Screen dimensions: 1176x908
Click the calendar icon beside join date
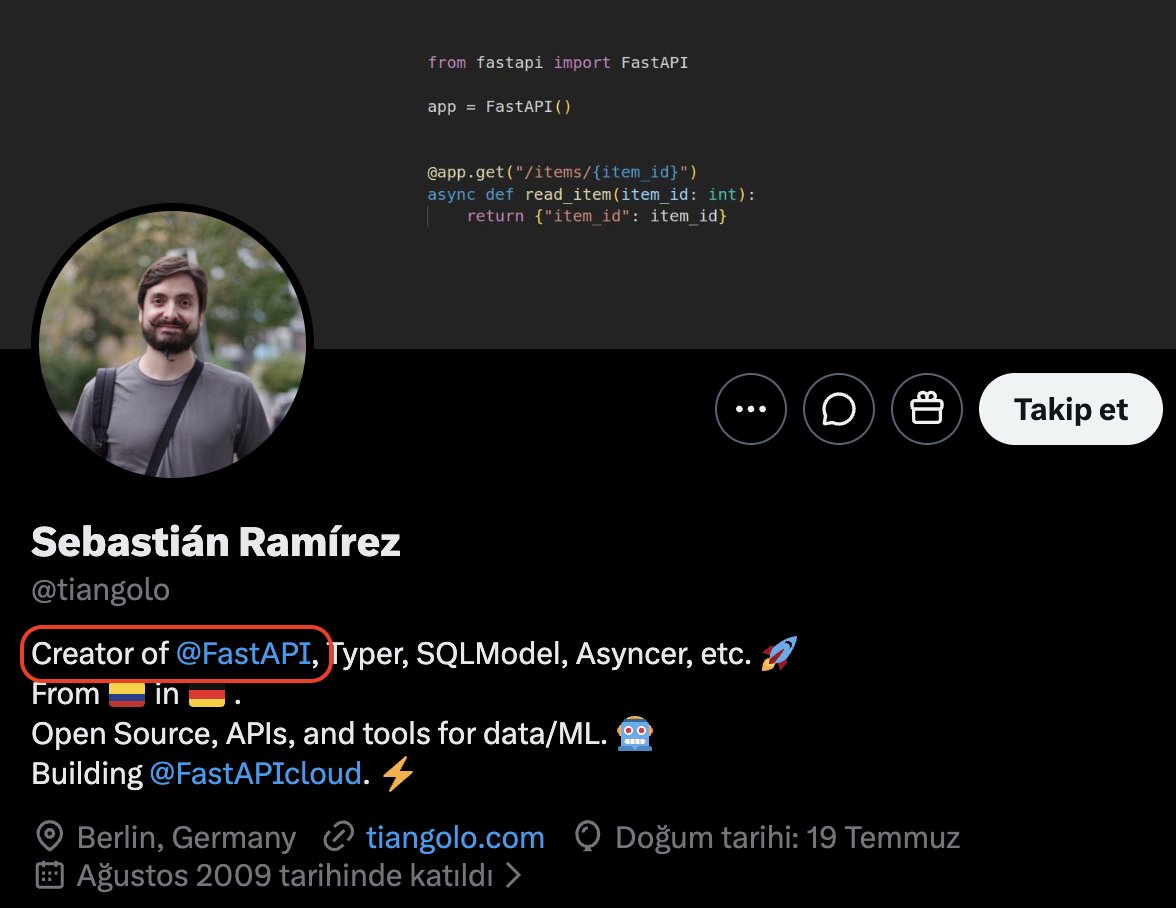[50, 875]
